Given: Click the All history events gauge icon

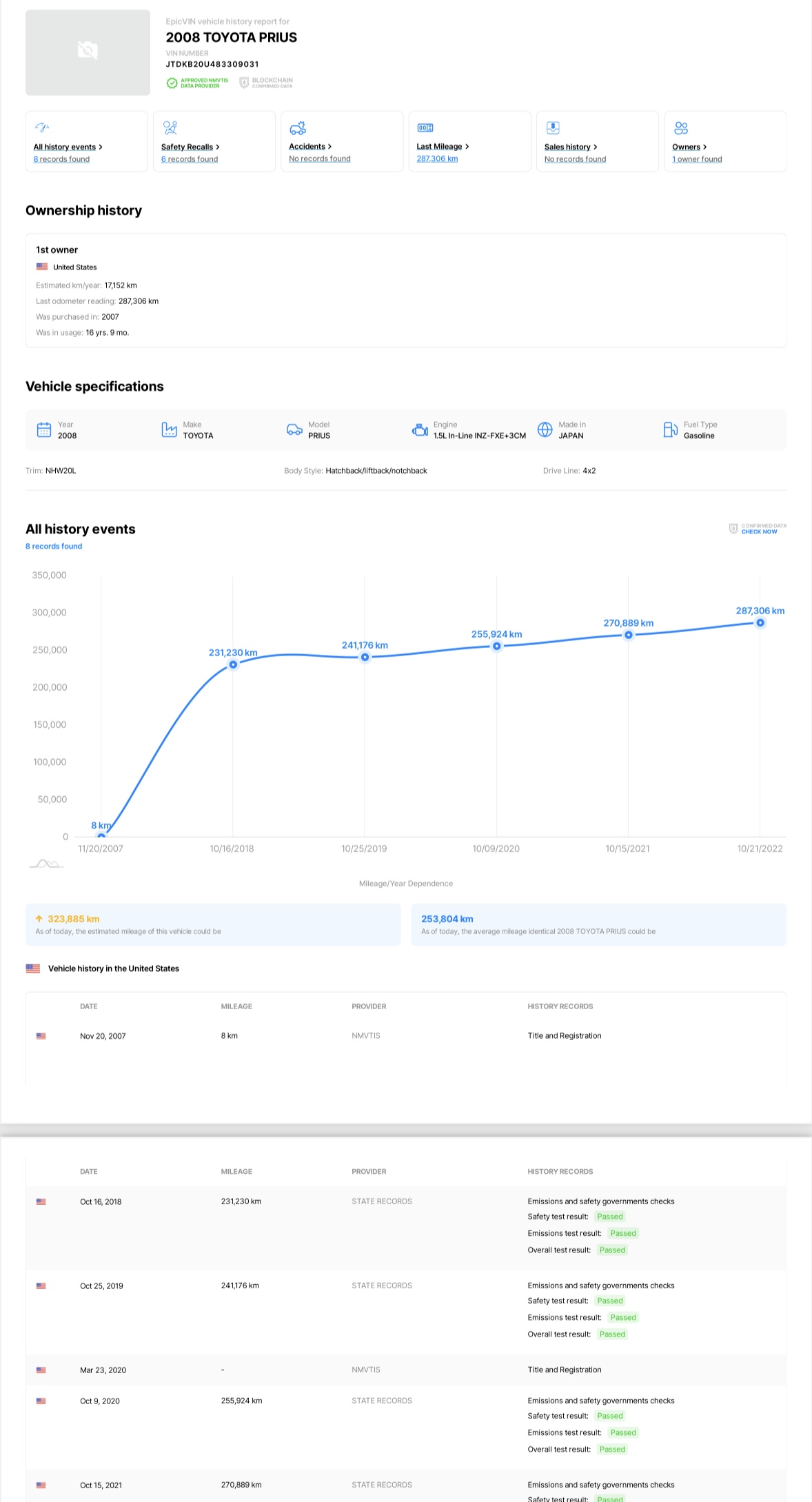Looking at the screenshot, I should 41,128.
